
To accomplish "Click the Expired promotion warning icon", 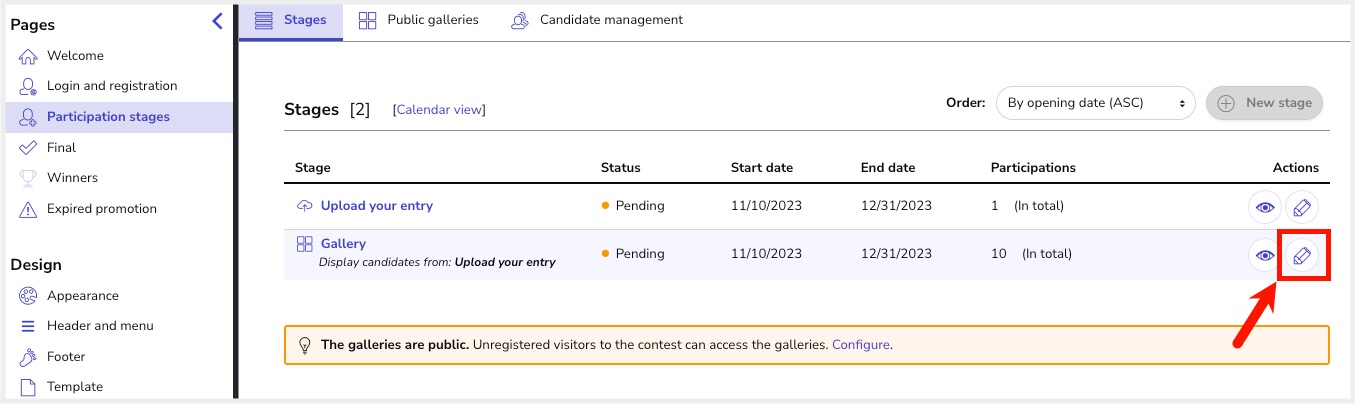I will pos(28,209).
